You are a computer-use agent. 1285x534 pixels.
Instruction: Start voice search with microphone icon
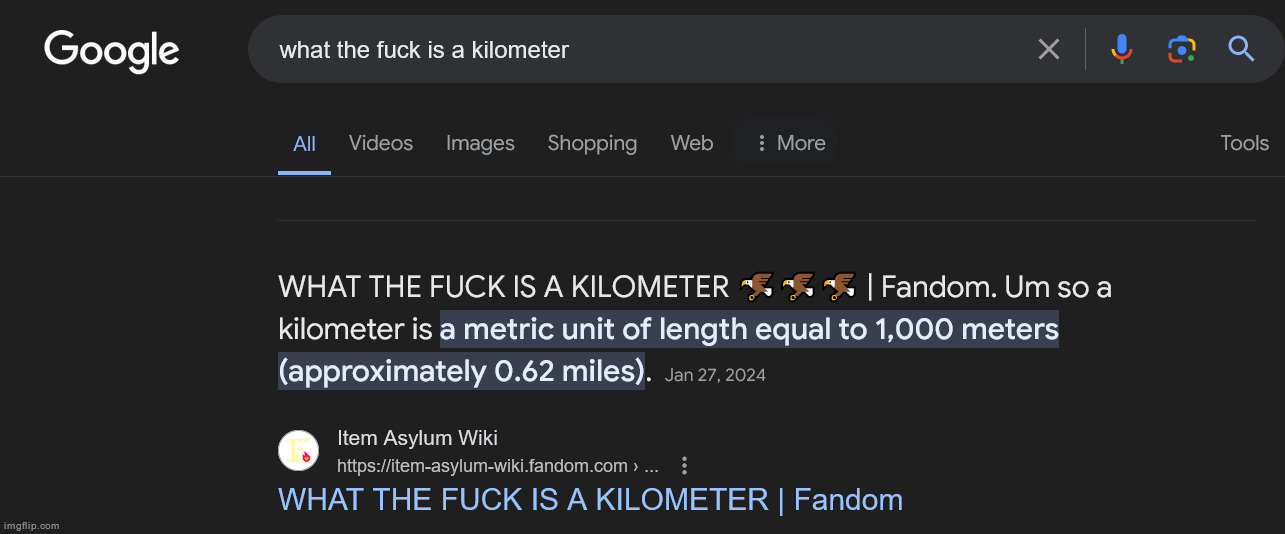pyautogui.click(x=1122, y=49)
